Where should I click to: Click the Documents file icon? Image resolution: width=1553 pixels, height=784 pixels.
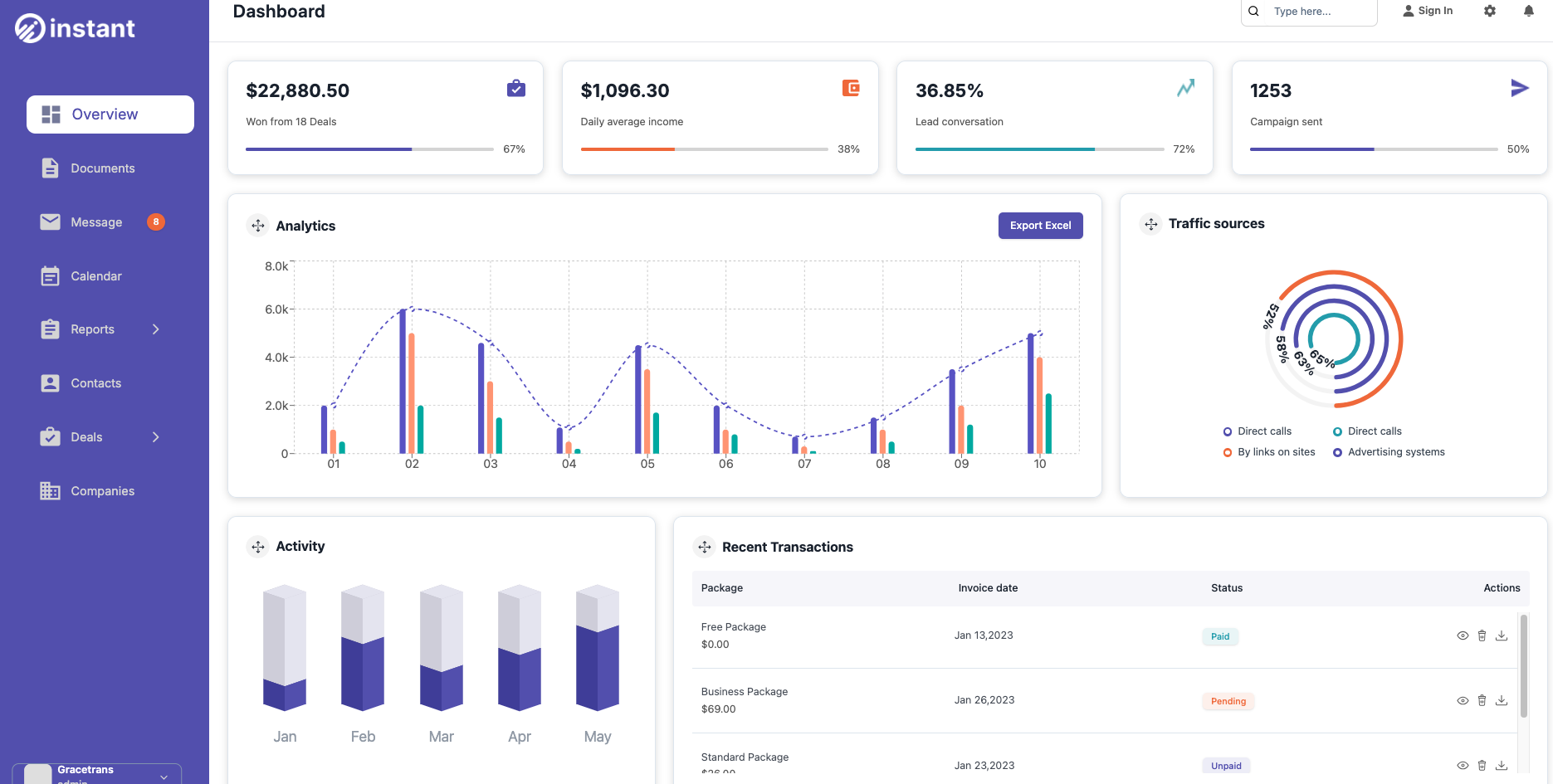point(51,168)
